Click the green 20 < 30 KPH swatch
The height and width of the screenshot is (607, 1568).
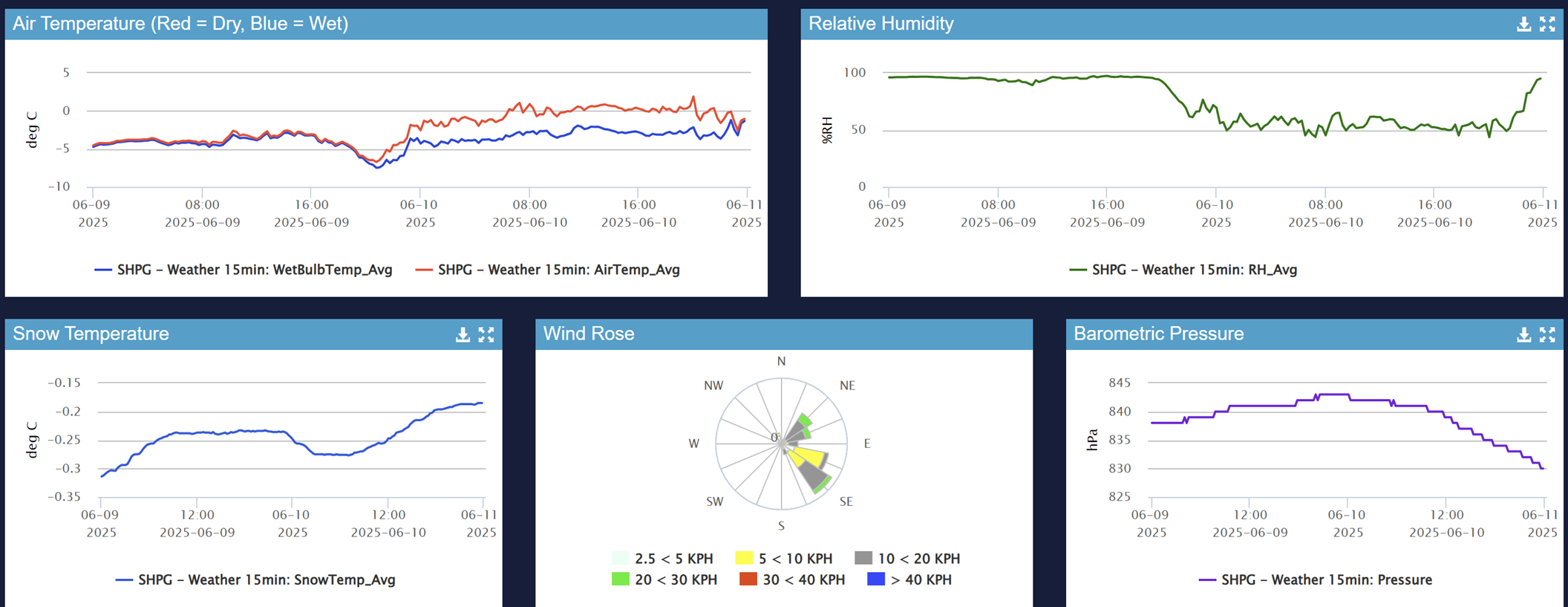click(x=621, y=580)
